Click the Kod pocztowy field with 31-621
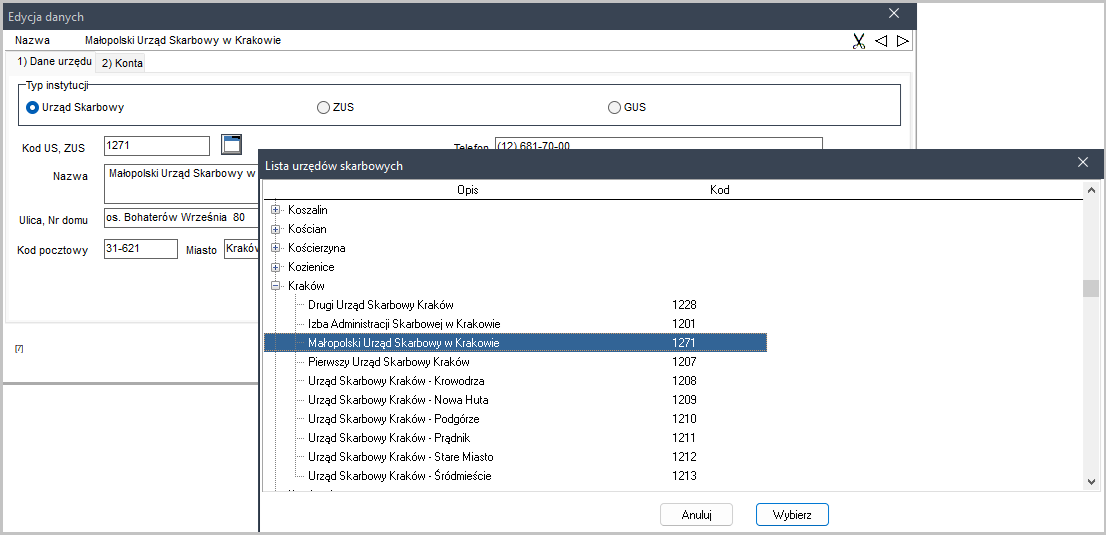Image resolution: width=1106 pixels, height=535 pixels. (x=140, y=249)
